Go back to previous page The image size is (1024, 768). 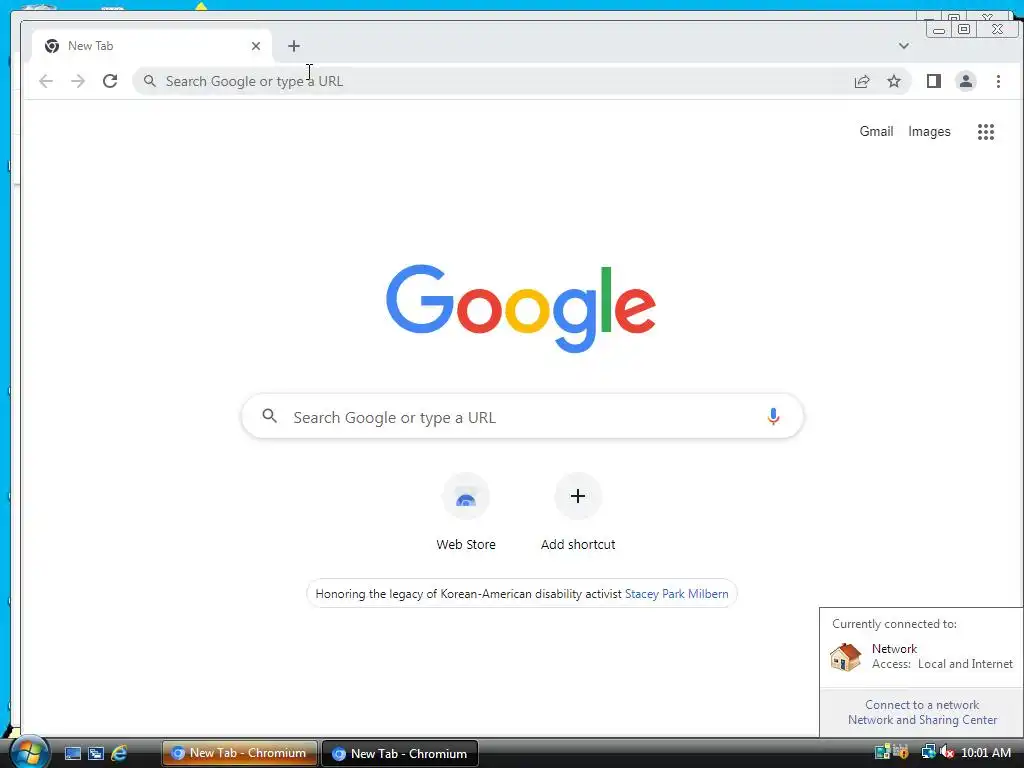[46, 81]
